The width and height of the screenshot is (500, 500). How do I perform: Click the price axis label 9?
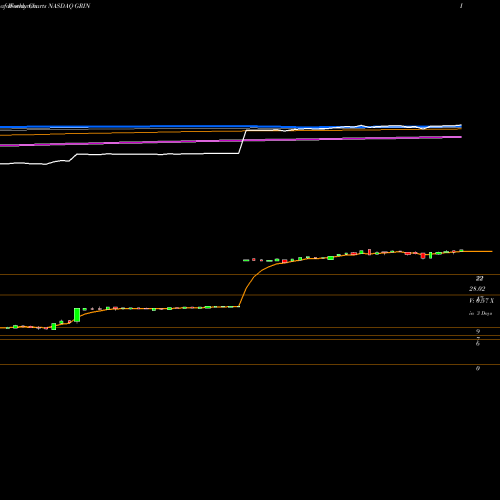tap(478, 331)
